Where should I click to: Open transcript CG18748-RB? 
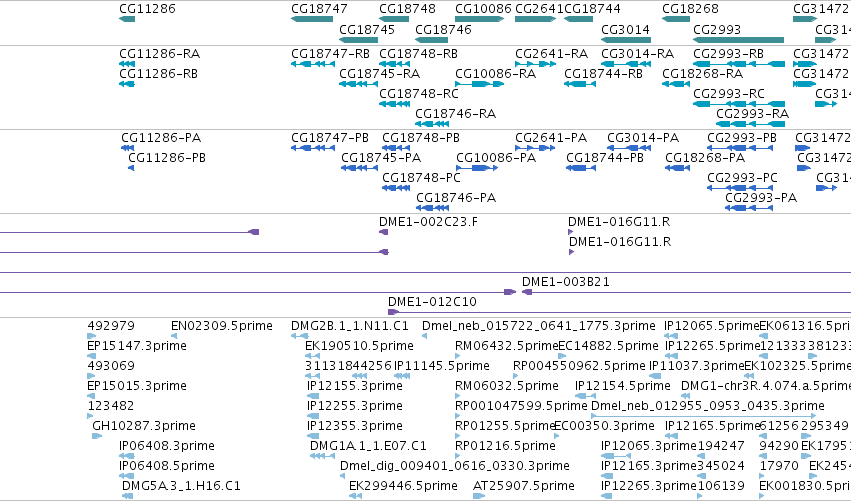(418, 54)
